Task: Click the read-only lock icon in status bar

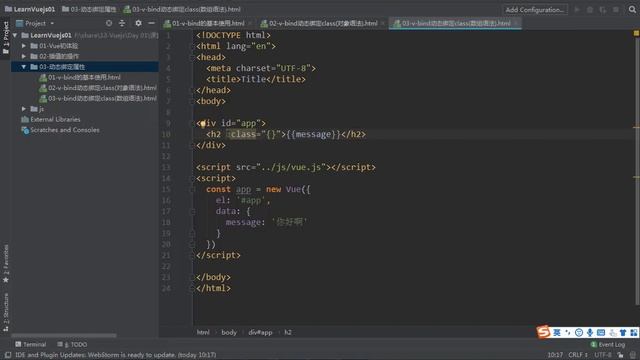Action: click(x=620, y=355)
